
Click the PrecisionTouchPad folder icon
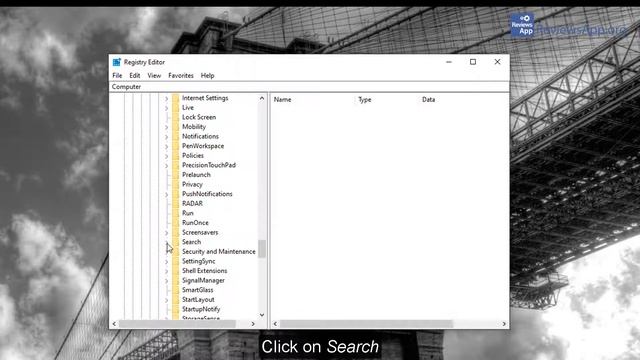(176, 165)
